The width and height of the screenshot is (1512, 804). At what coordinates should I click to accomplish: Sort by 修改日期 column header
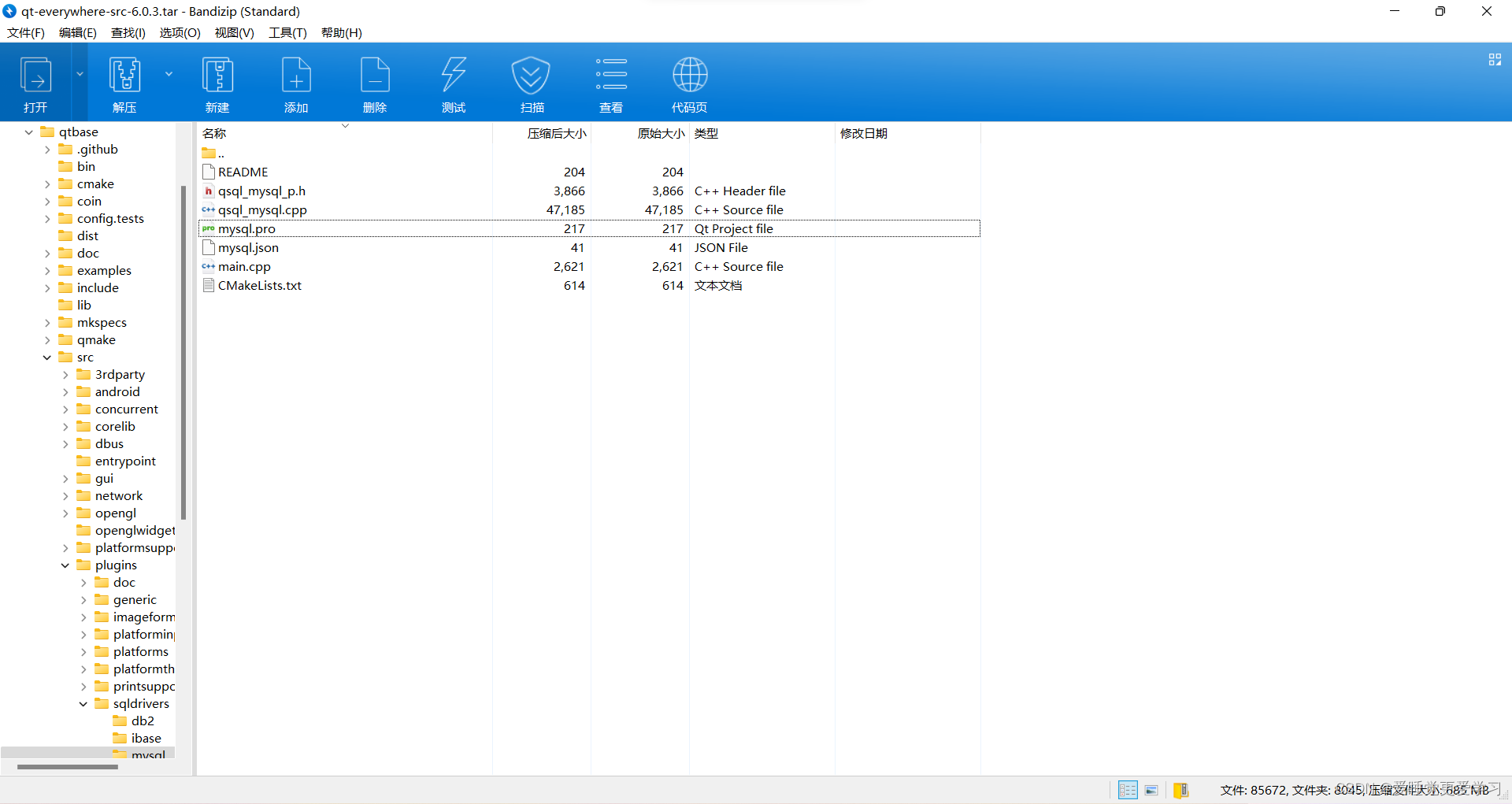(x=908, y=133)
